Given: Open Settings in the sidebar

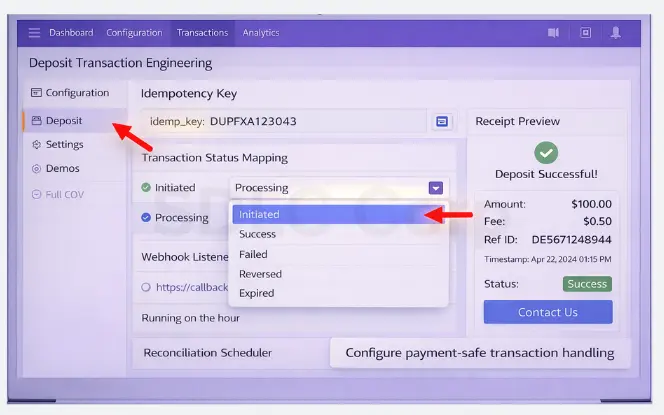Looking at the screenshot, I should point(75,144).
